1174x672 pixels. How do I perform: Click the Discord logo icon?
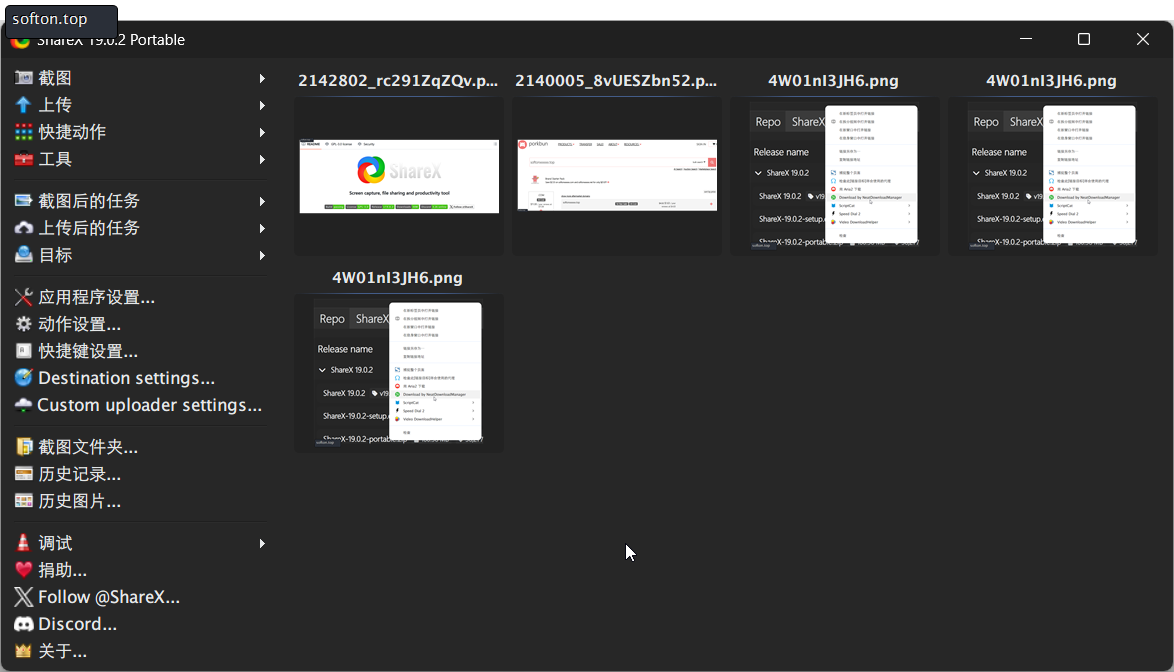(x=24, y=623)
